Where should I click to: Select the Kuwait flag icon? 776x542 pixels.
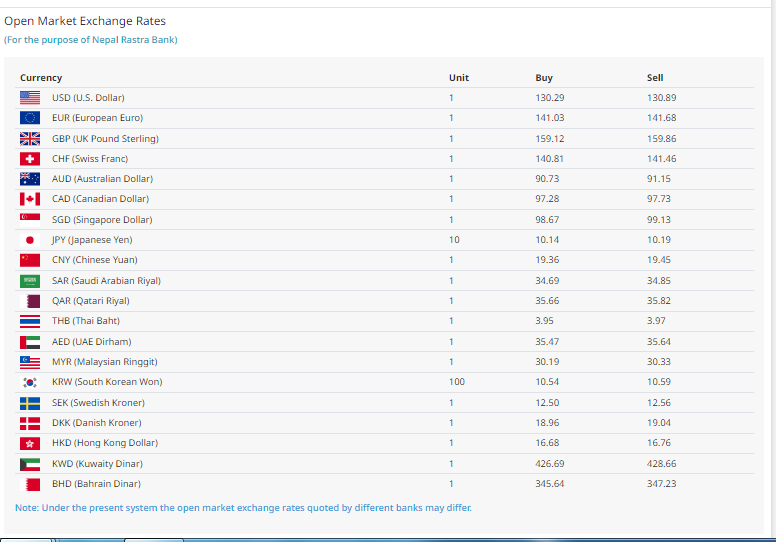[30, 464]
